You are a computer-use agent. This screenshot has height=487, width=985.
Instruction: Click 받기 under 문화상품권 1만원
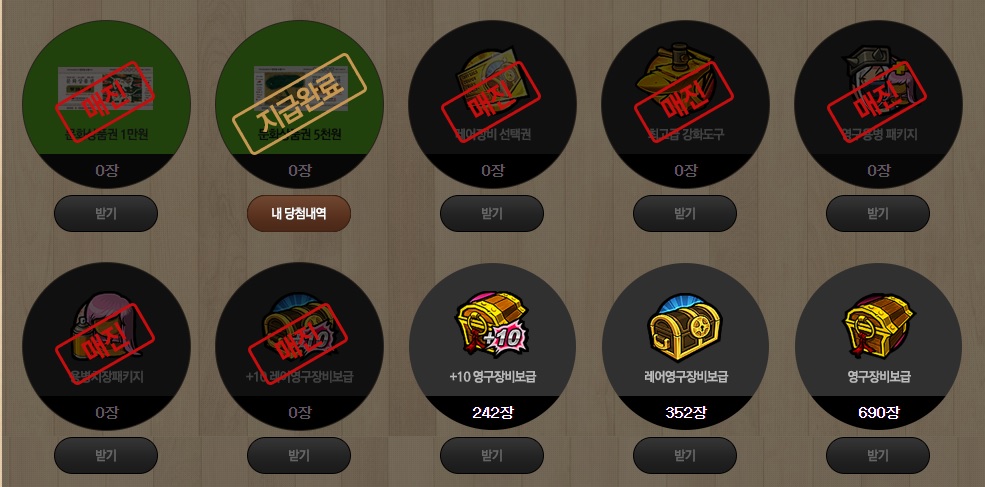pos(106,214)
